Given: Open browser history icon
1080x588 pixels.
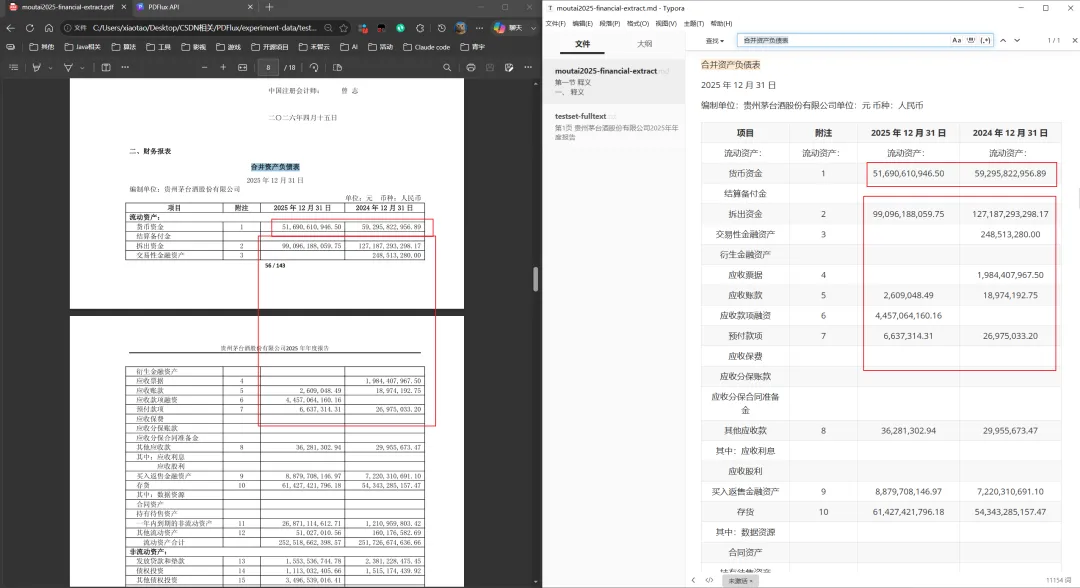Looking at the screenshot, I should coord(442,28).
